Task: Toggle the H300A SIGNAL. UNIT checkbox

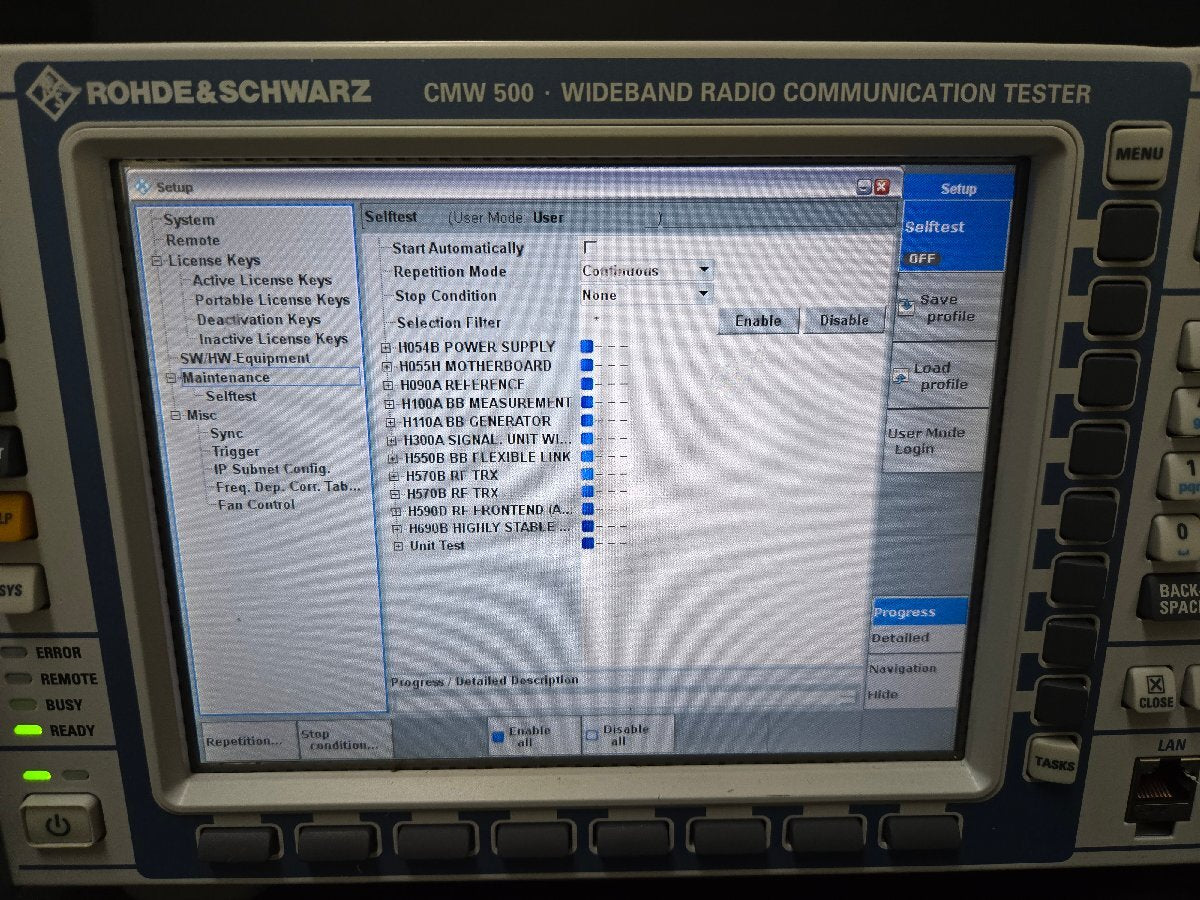Action: coord(587,439)
